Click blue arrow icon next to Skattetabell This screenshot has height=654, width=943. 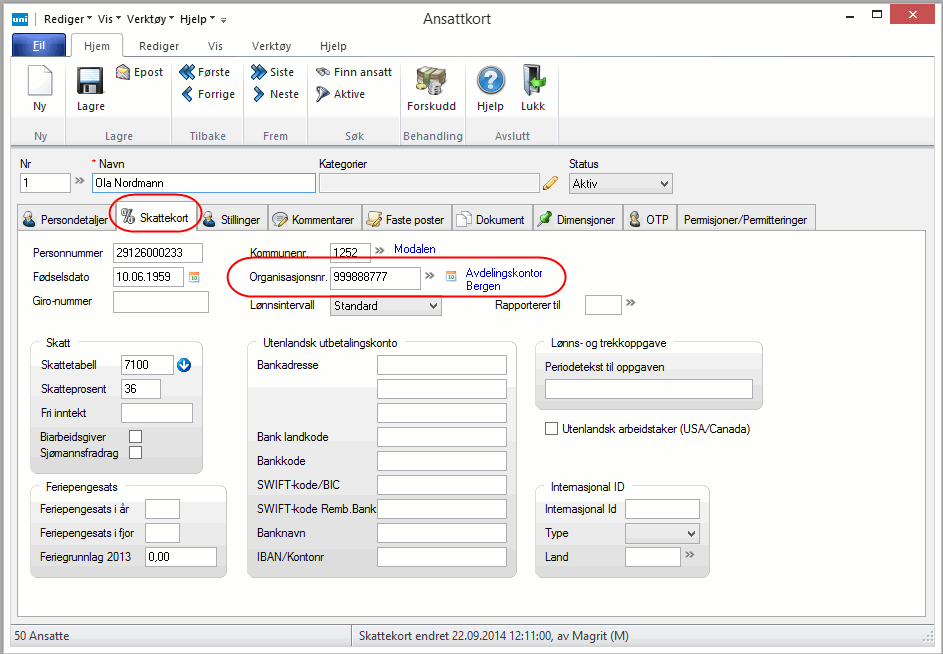(184, 365)
